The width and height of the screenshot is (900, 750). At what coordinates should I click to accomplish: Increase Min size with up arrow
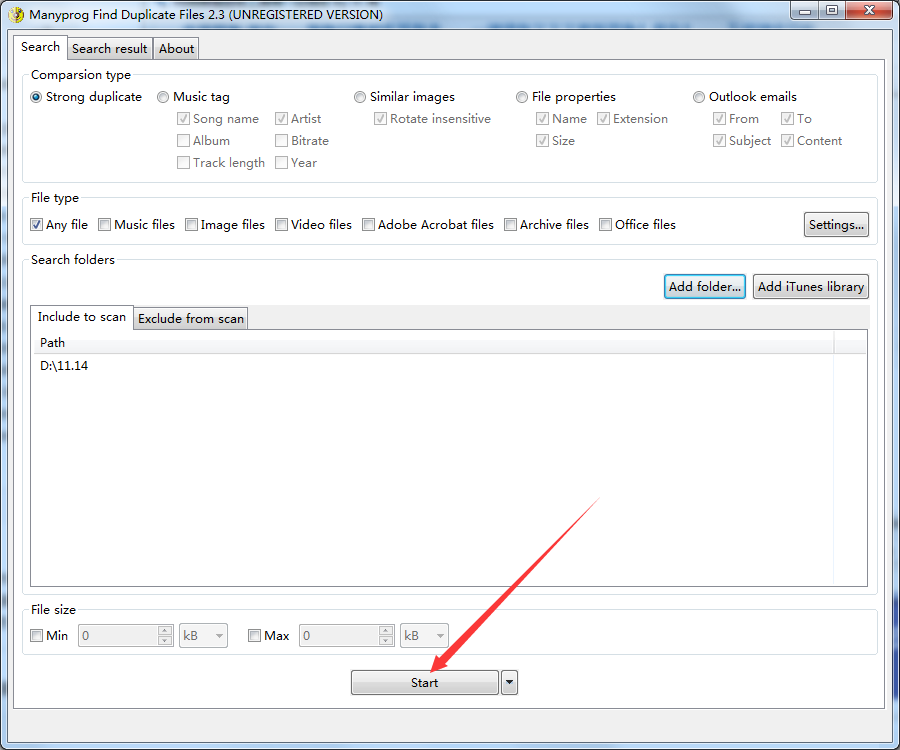pyautogui.click(x=165, y=630)
